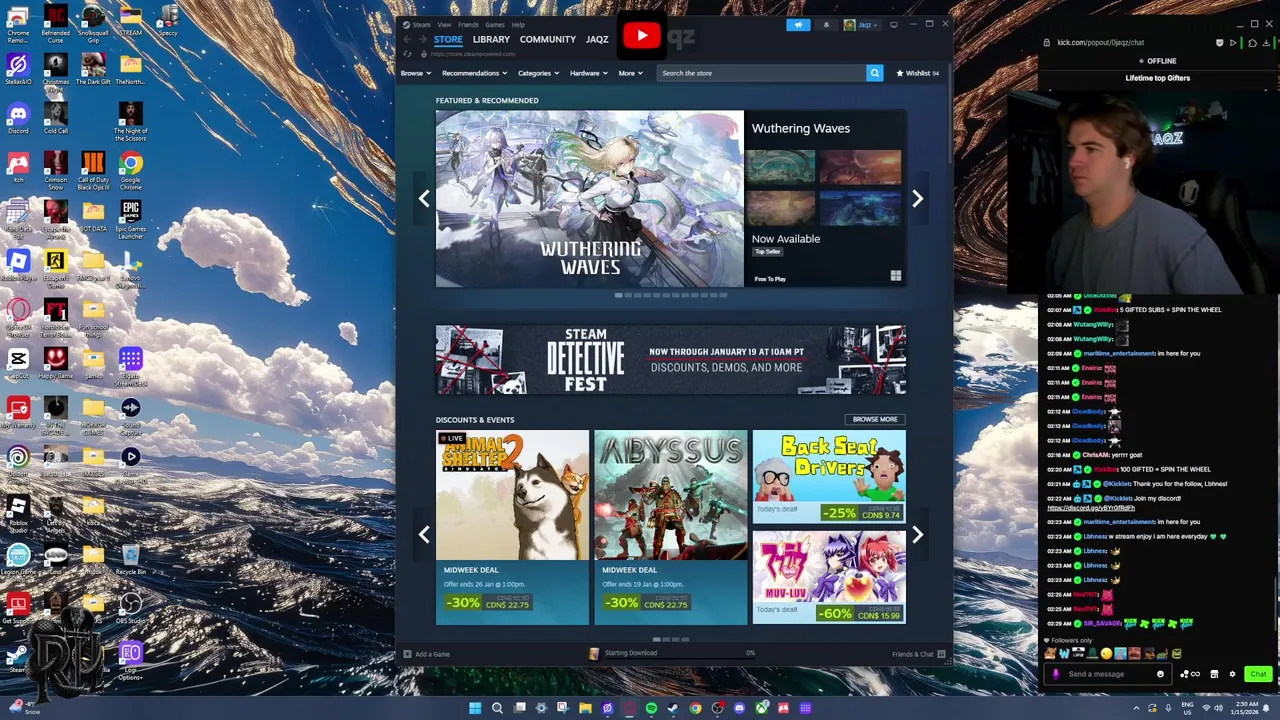Open the Discord invite link in chat

(1091, 507)
